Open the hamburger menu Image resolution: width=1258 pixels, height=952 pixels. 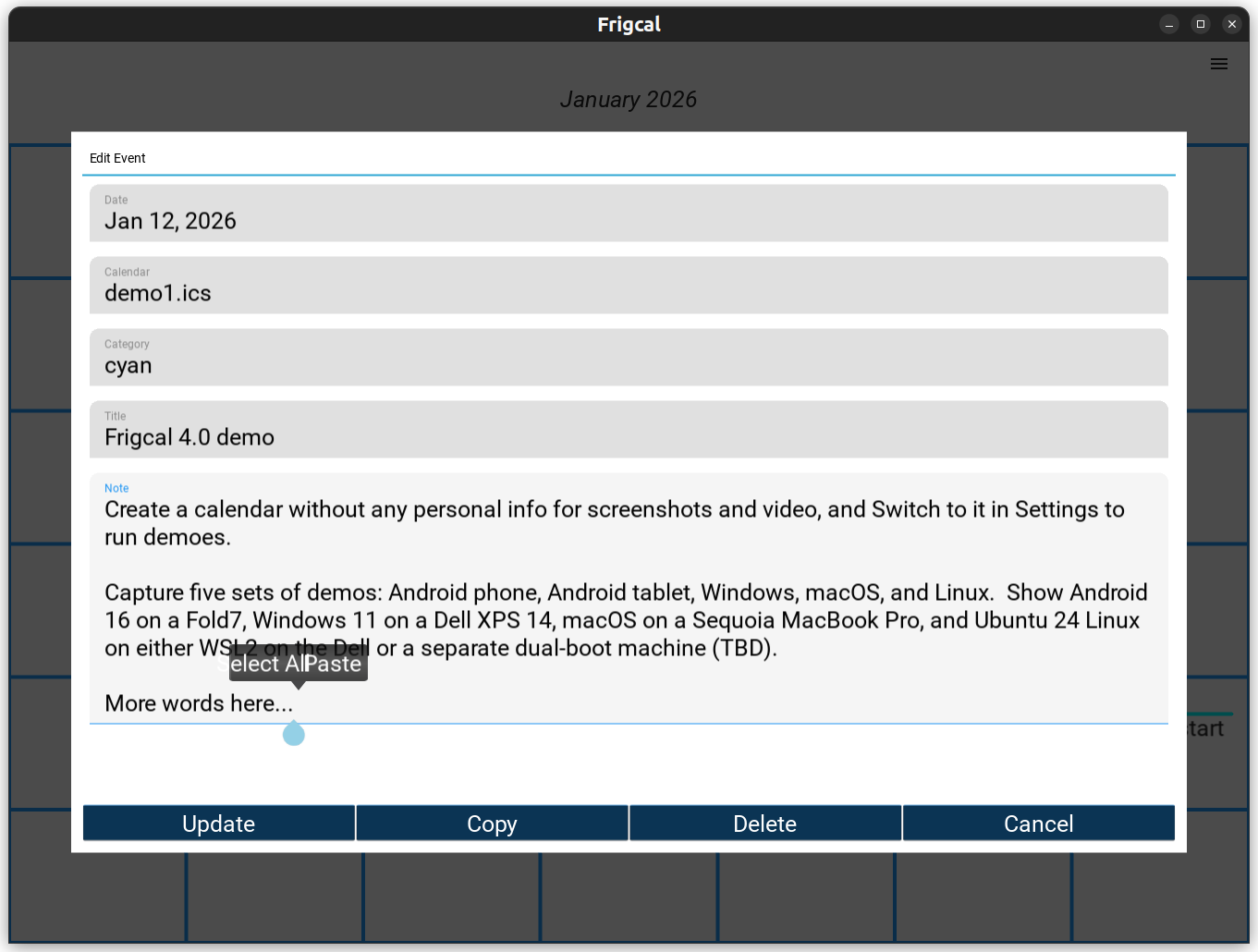(x=1218, y=64)
